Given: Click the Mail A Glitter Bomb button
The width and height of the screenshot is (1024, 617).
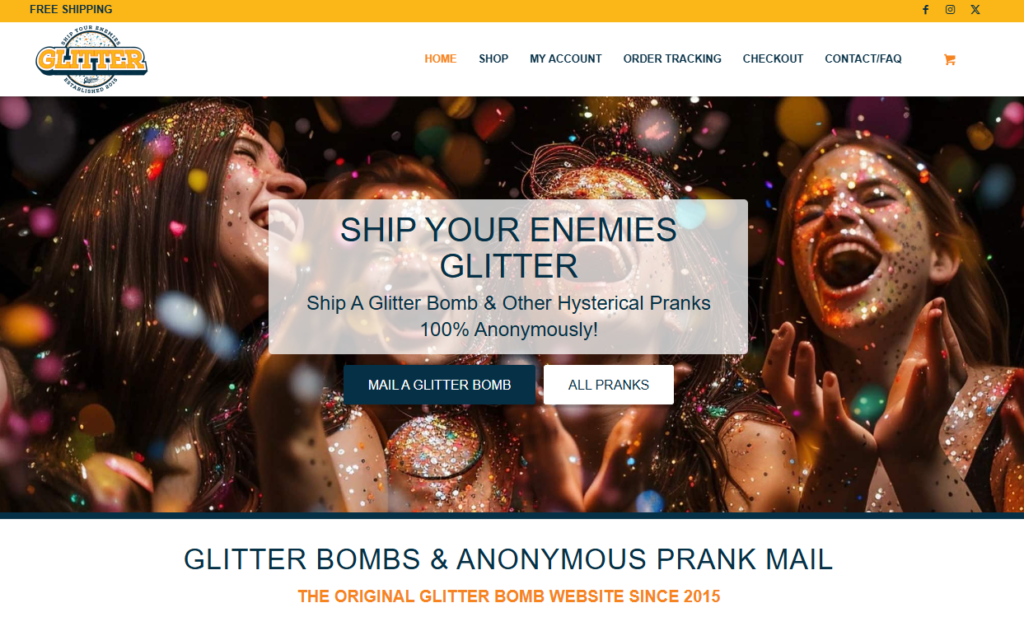Looking at the screenshot, I should (x=440, y=385).
